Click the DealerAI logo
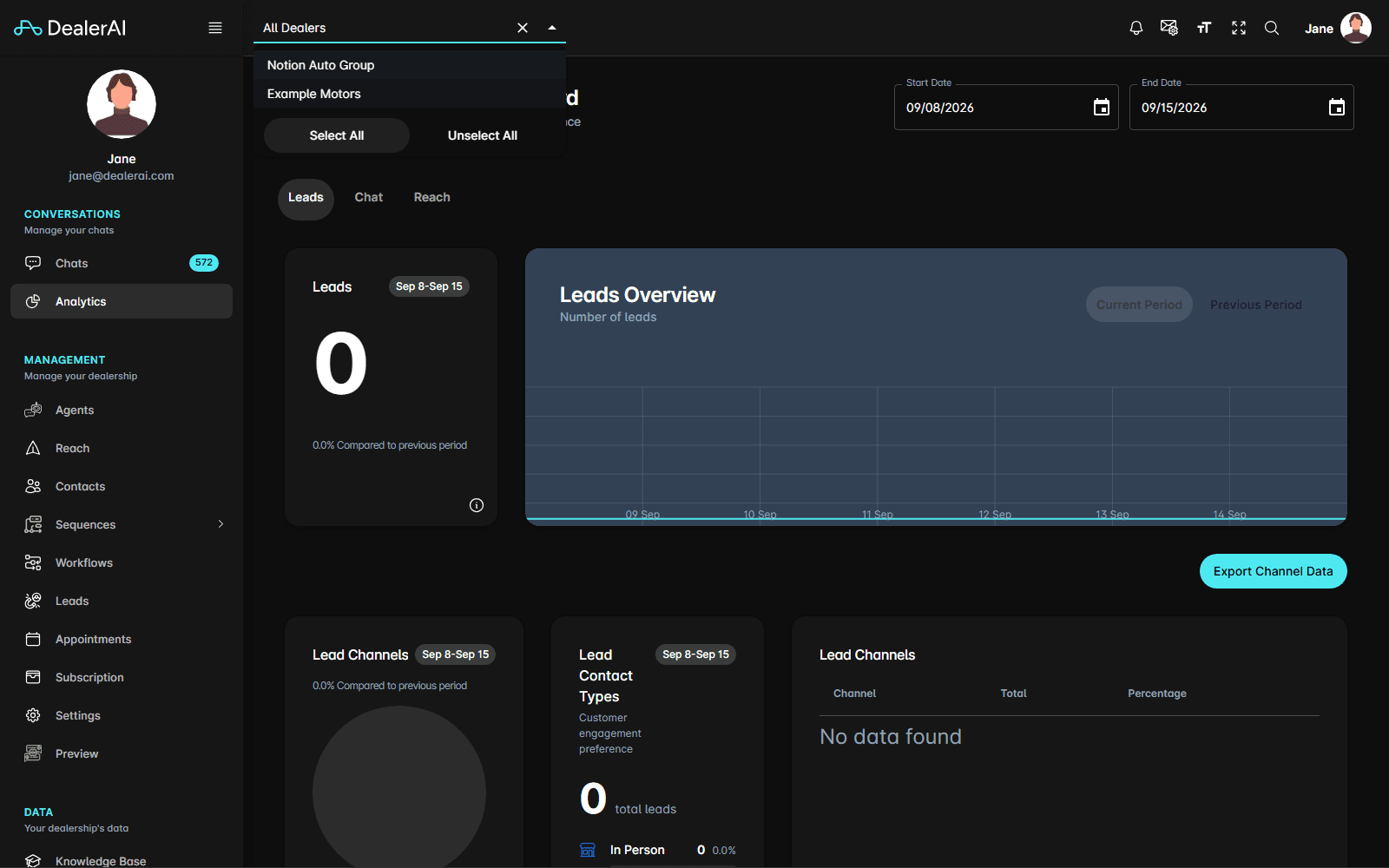1389x868 pixels. (69, 28)
